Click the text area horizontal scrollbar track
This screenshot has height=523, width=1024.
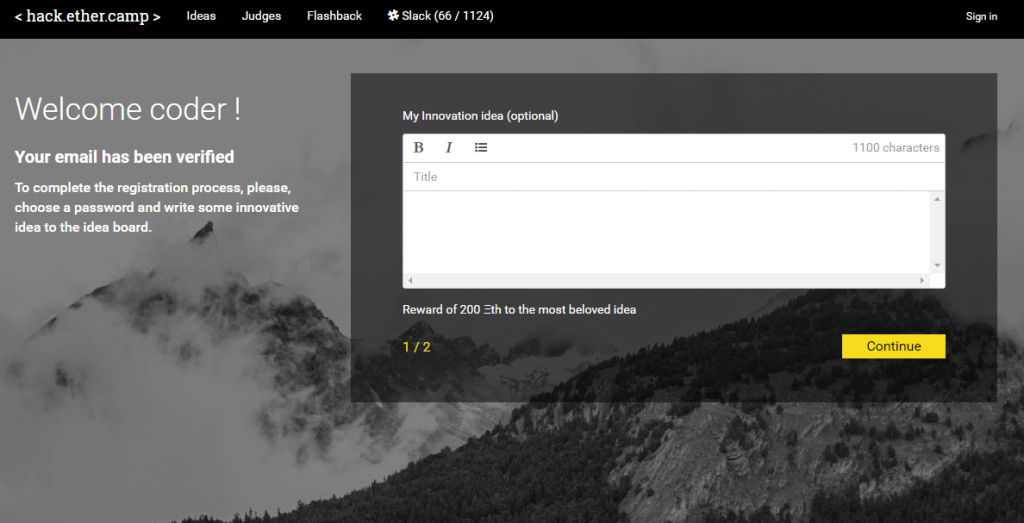pos(666,280)
